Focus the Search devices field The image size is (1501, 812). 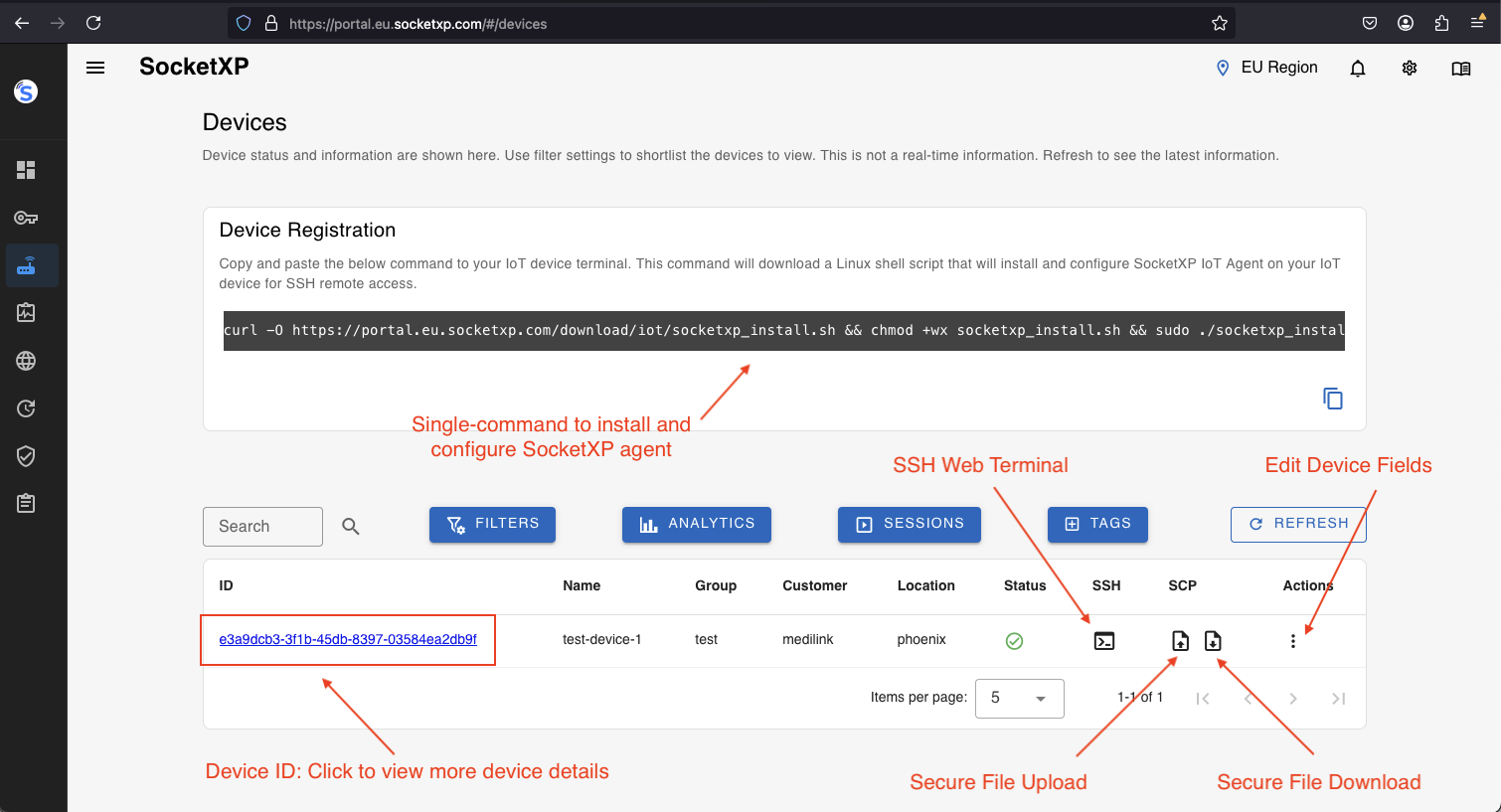click(x=262, y=527)
